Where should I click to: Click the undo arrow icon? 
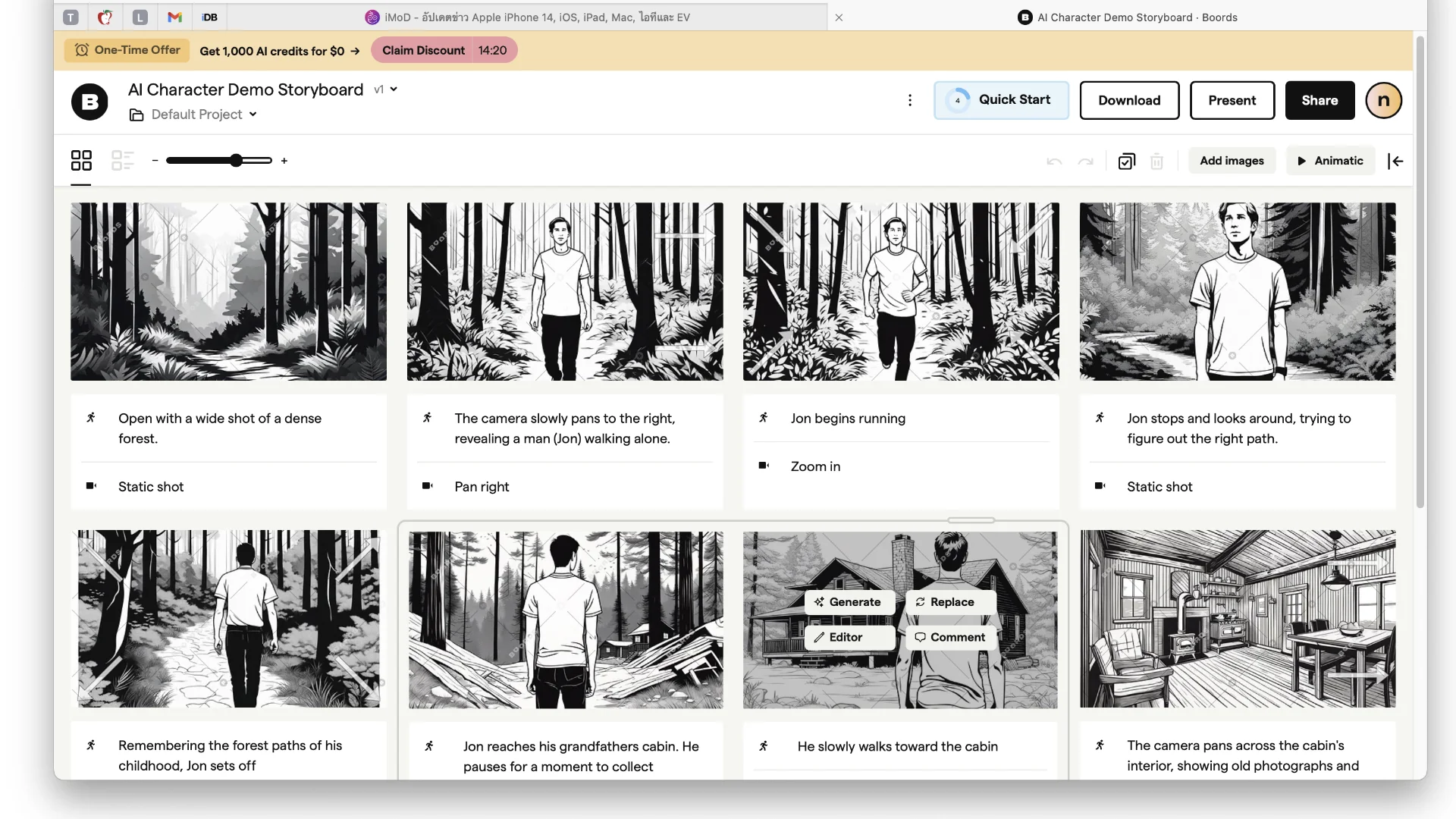[x=1054, y=161]
